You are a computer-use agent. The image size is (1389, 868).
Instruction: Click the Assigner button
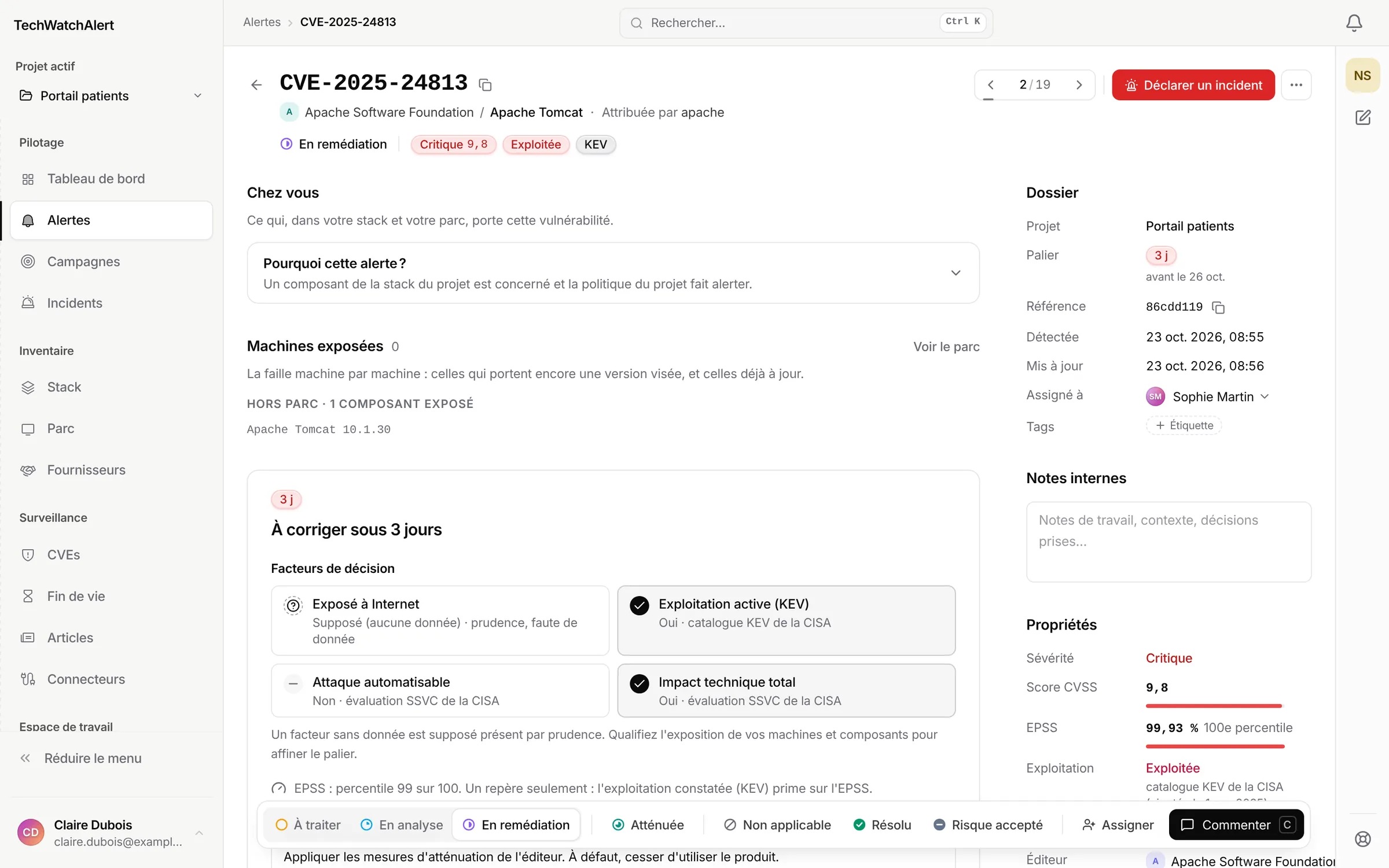(x=1118, y=825)
